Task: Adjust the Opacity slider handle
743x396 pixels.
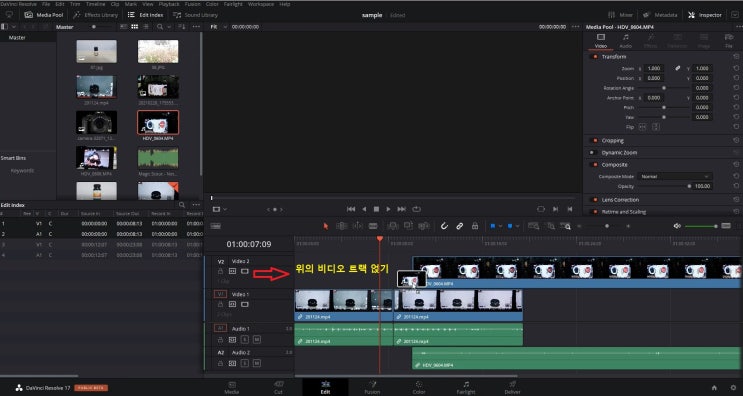Action: point(689,186)
